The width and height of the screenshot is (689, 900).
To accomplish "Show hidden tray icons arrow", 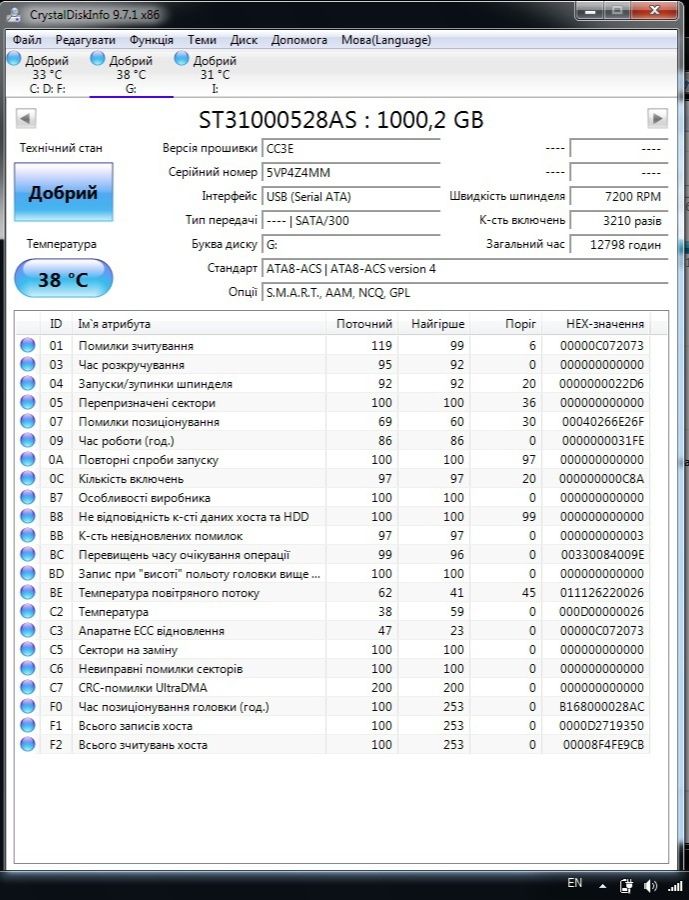I will click(602, 886).
